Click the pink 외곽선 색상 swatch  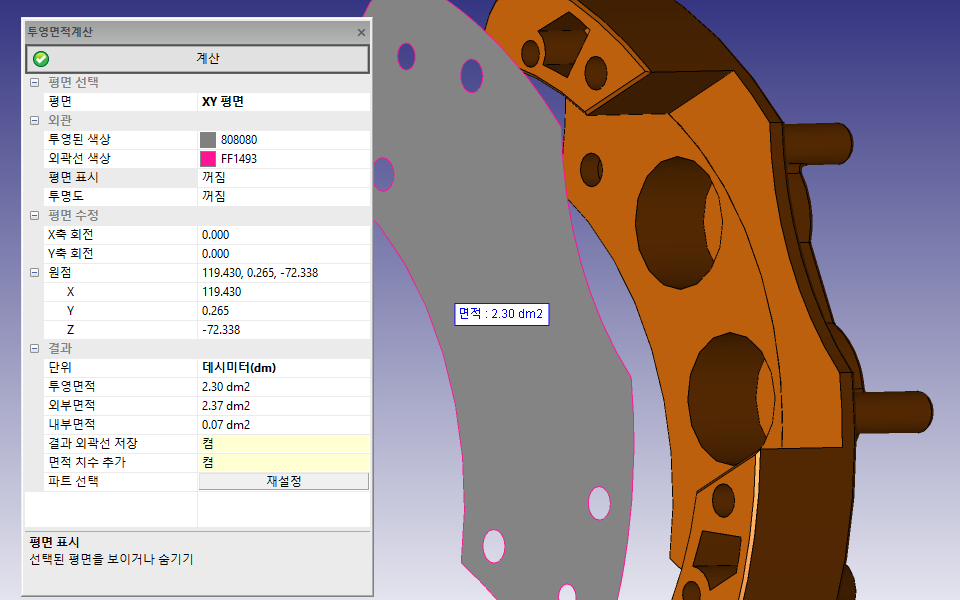click(208, 159)
